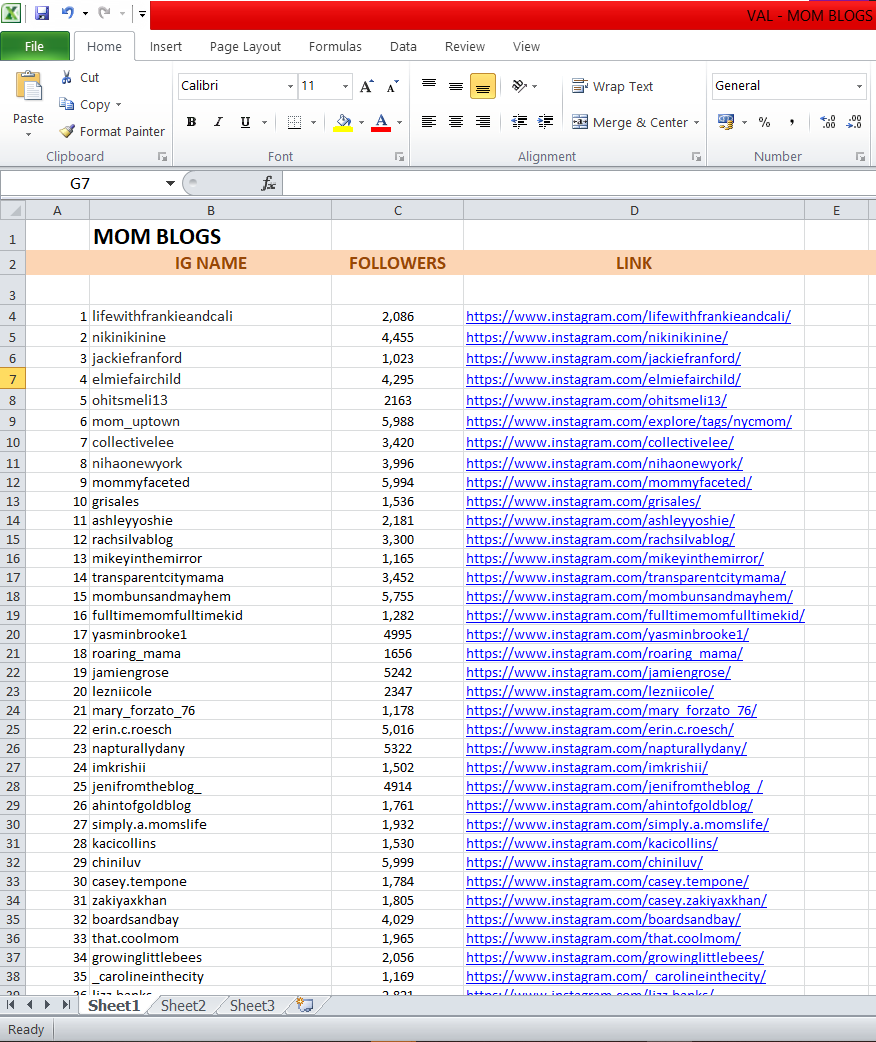This screenshot has height=1042, width=876.
Task: Open the General number format dropdown
Action: click(859, 86)
